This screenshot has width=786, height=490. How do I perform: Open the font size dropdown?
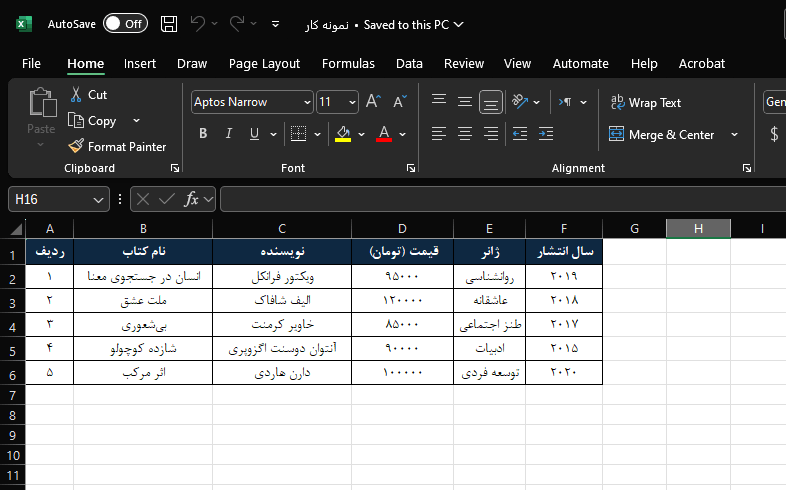click(x=352, y=103)
